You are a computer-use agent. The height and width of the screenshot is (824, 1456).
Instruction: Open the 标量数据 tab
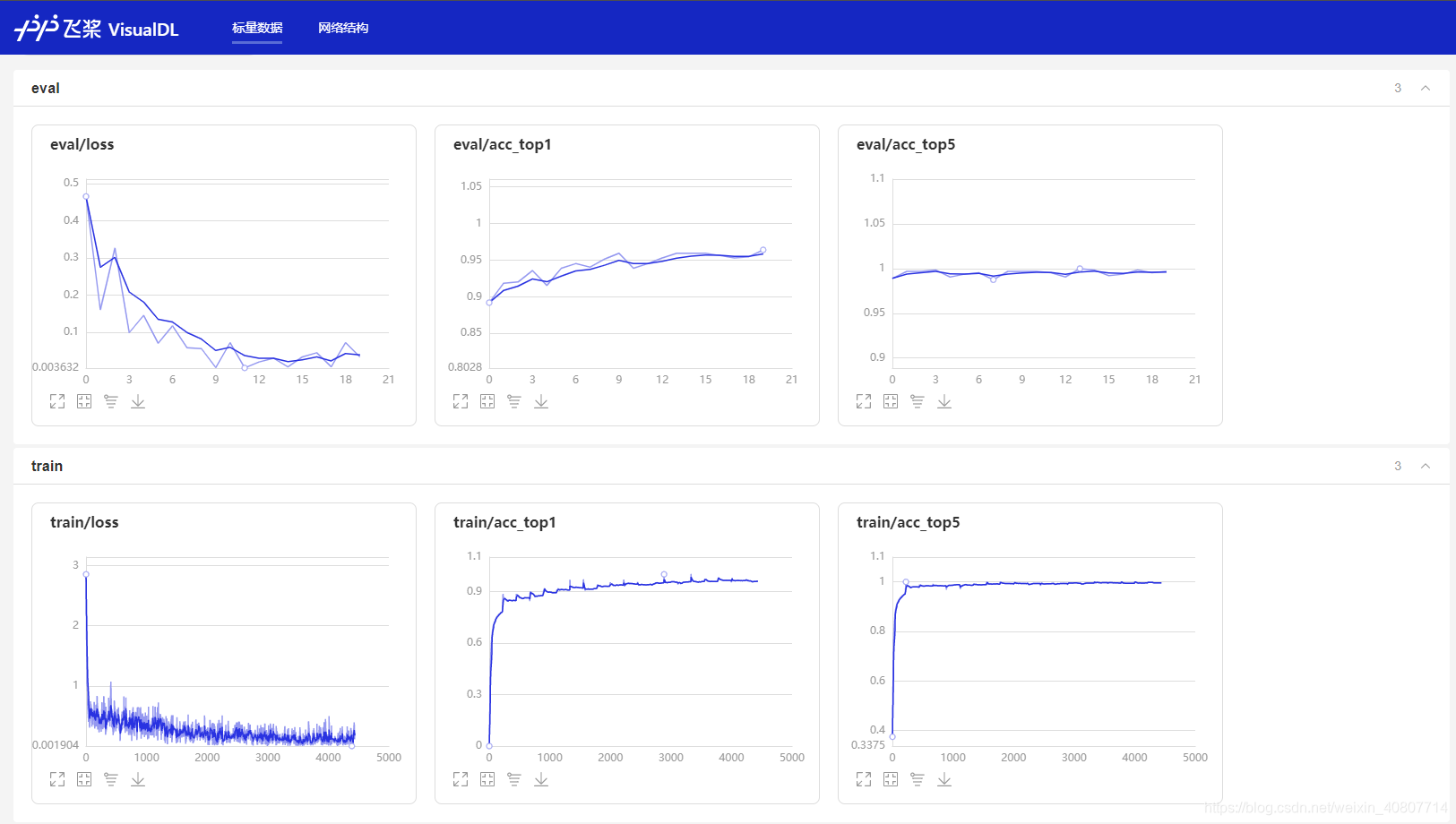click(257, 28)
